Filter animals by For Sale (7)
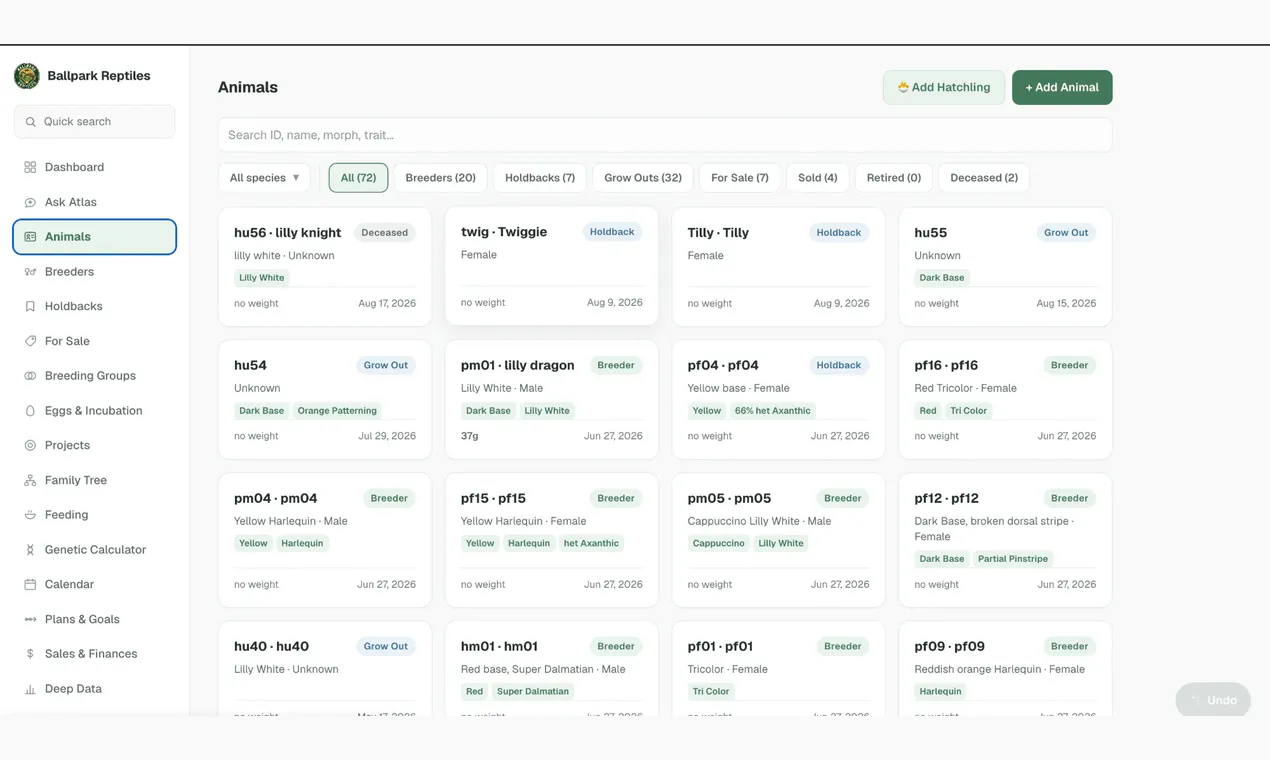 (740, 178)
